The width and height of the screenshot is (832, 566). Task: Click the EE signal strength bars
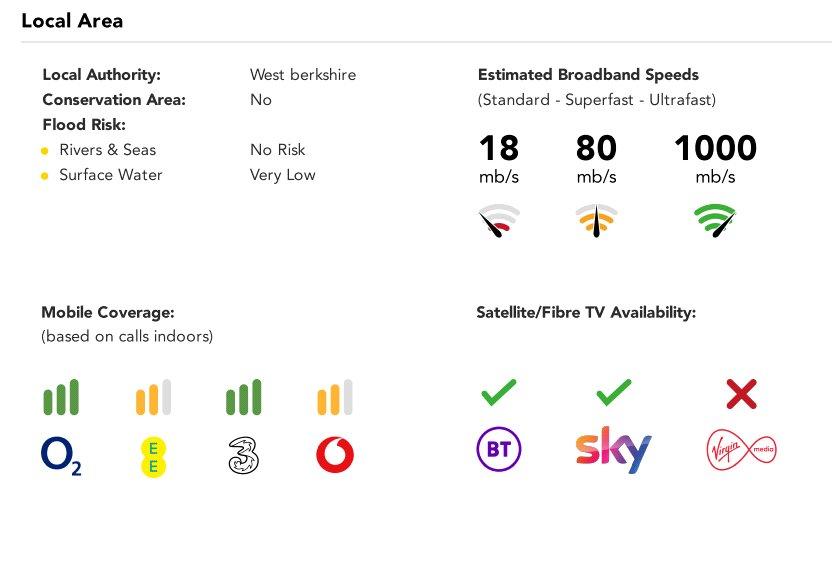[x=153, y=397]
